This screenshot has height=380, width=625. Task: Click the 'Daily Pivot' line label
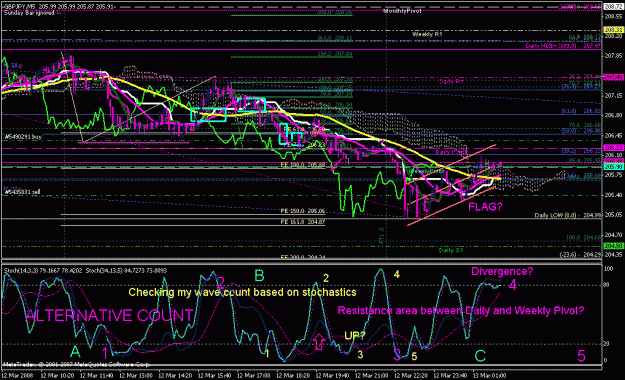(451, 152)
